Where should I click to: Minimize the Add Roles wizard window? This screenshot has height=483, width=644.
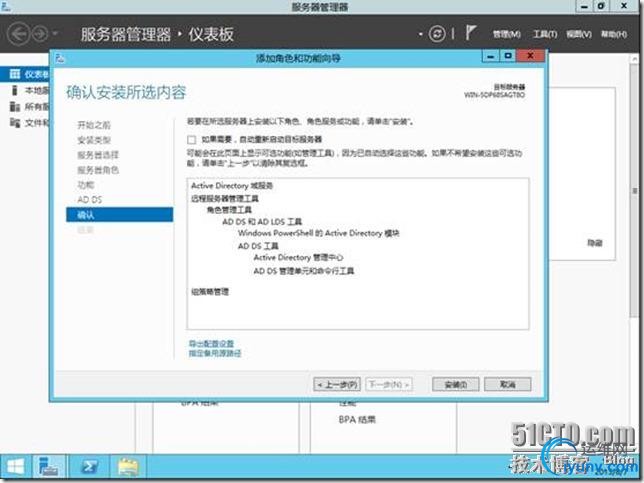coord(491,56)
